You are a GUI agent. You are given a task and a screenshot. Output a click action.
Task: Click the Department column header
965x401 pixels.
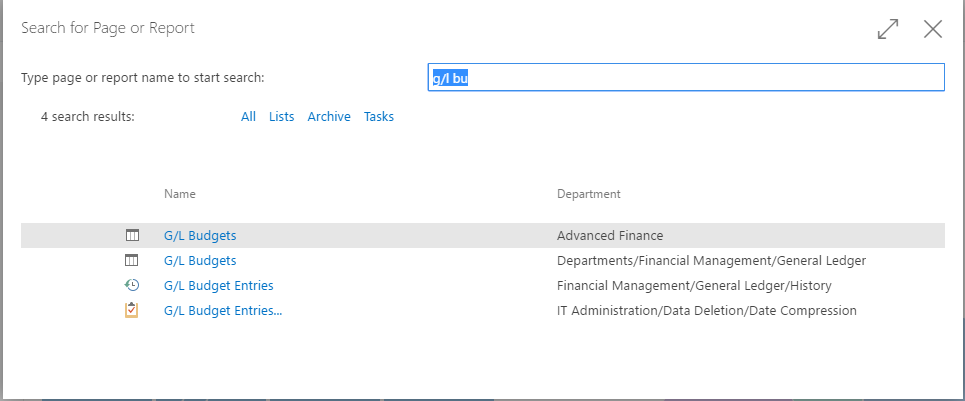(x=588, y=194)
